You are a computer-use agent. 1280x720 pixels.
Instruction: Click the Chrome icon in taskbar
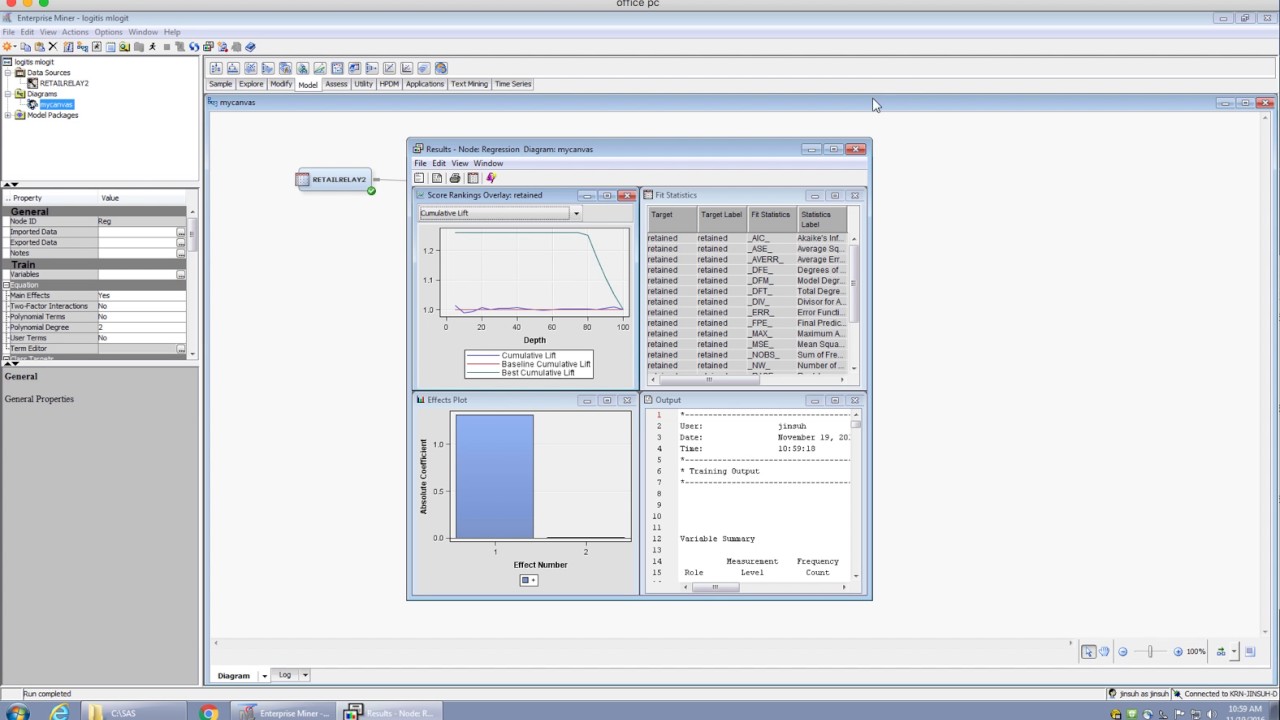[x=209, y=712]
